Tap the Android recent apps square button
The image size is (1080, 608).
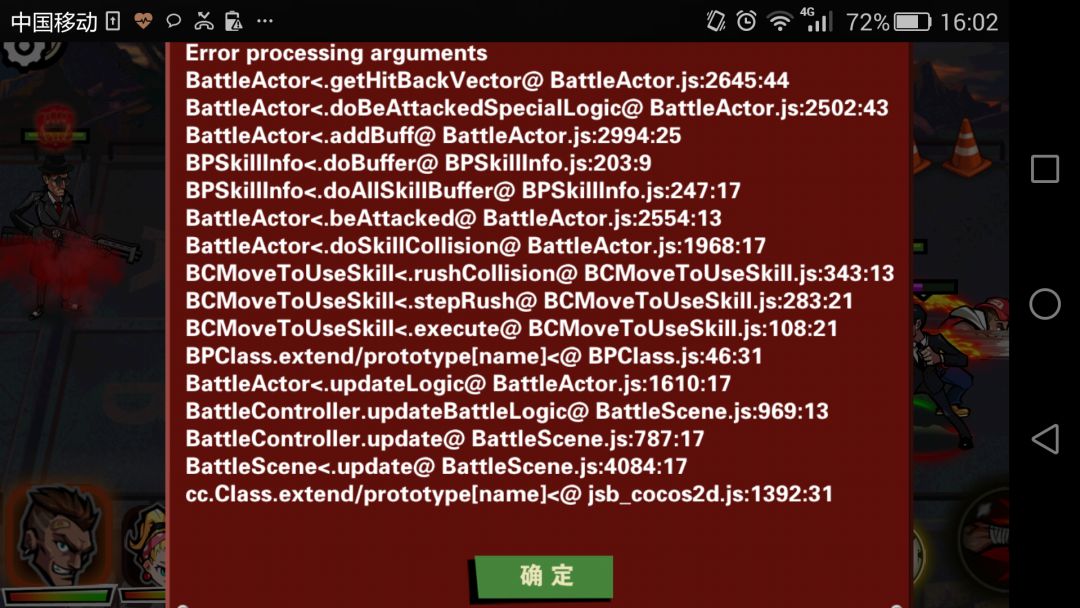(1044, 169)
